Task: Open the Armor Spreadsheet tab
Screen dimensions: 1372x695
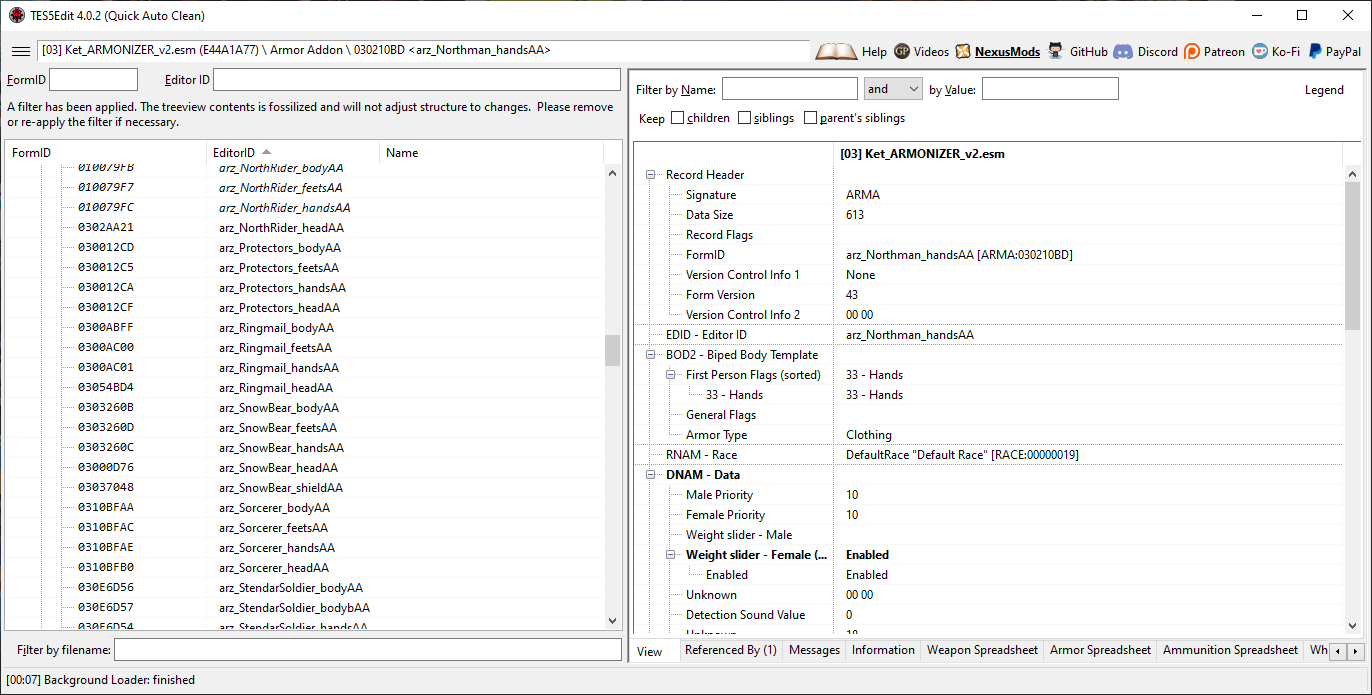Action: (x=1100, y=650)
